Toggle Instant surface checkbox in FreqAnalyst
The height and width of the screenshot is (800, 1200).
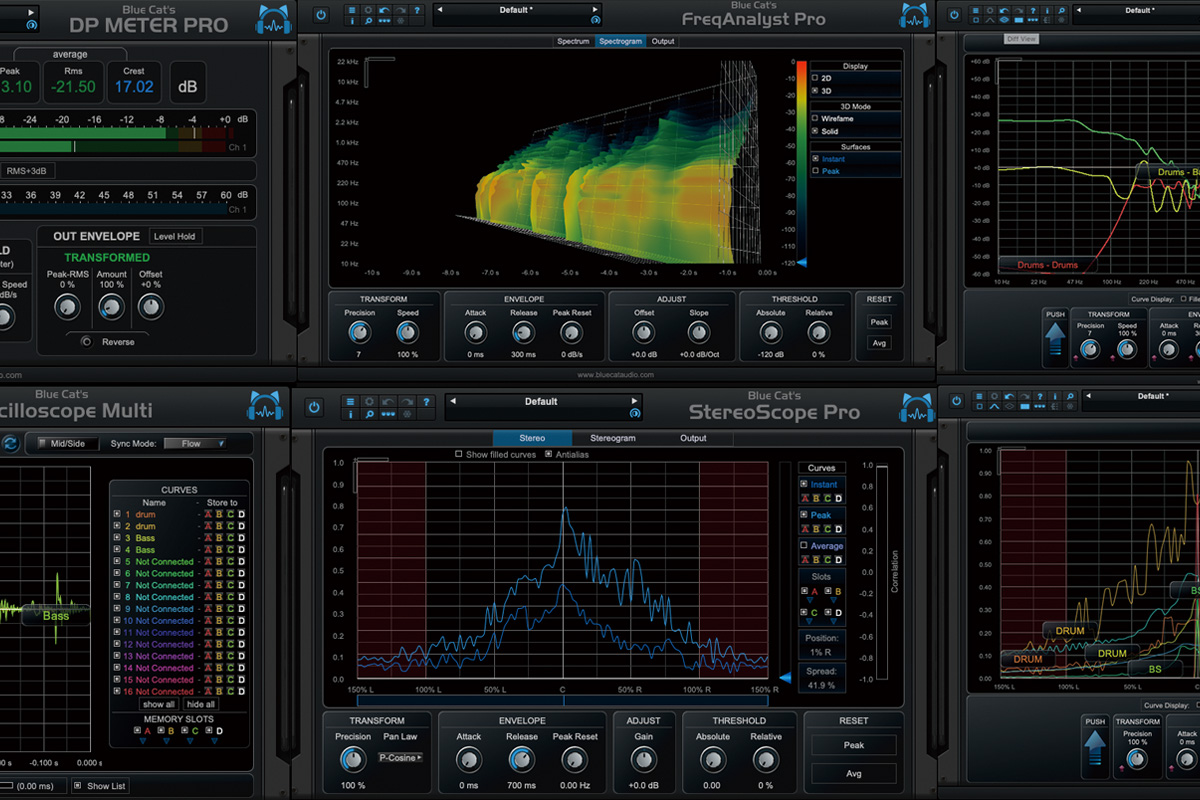[816, 158]
